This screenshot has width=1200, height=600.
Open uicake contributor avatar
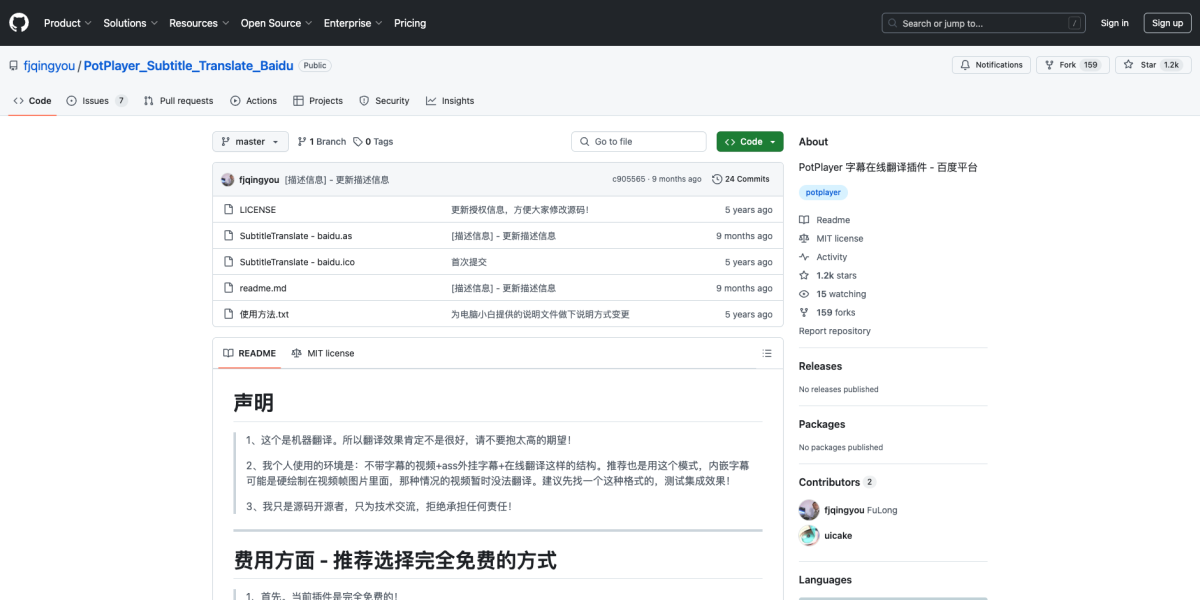pyautogui.click(x=809, y=536)
